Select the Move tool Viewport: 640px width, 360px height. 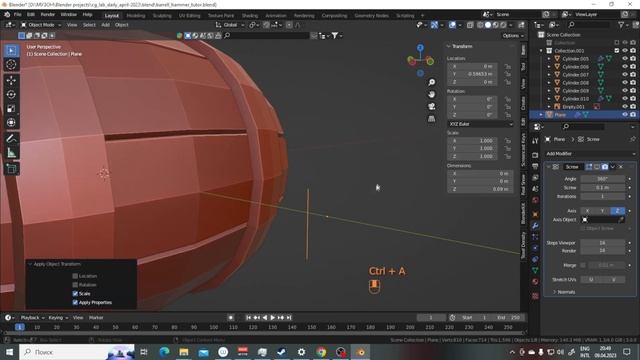[11, 80]
